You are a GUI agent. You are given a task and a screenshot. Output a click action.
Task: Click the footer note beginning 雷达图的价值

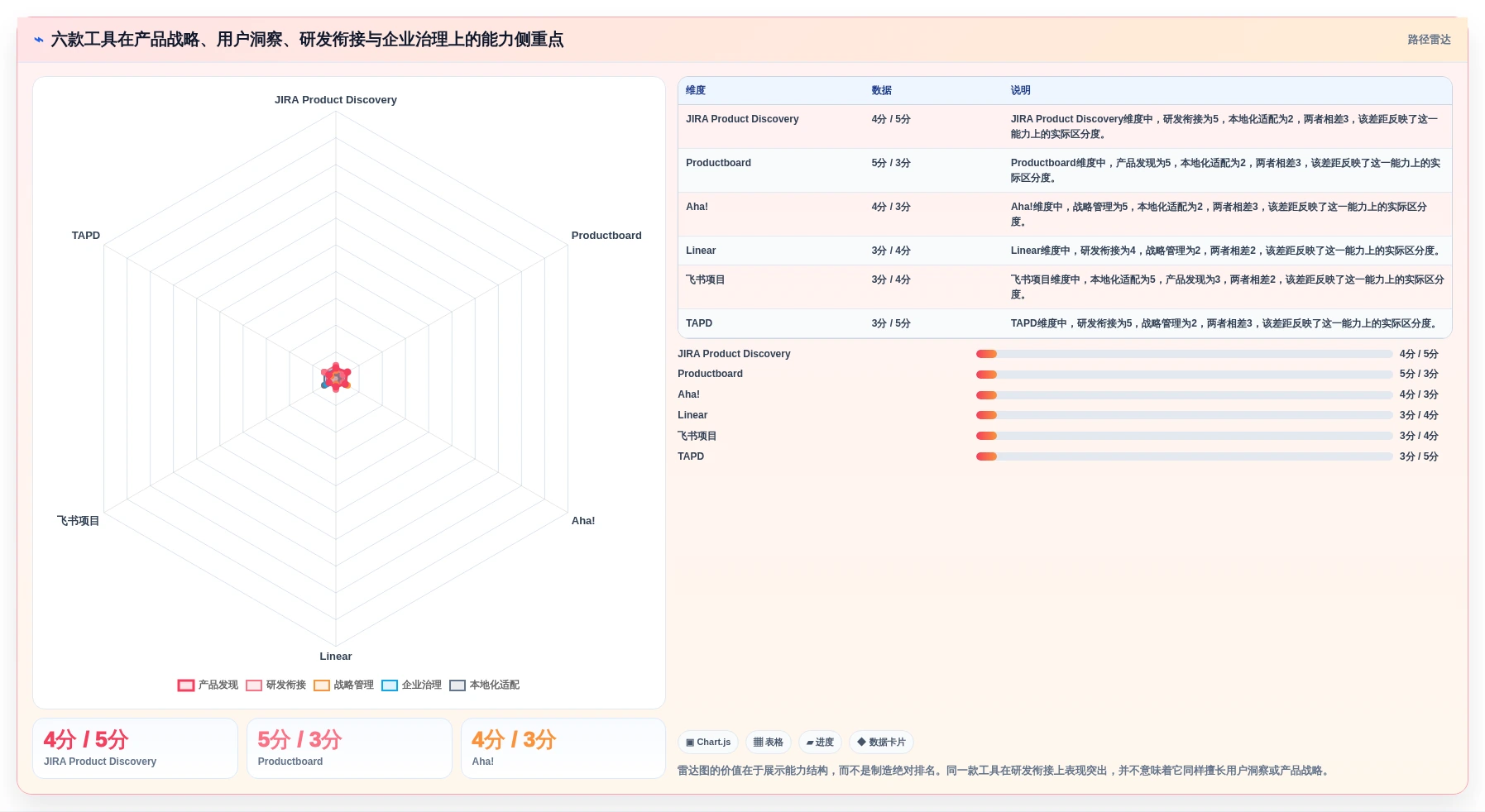tap(1005, 771)
